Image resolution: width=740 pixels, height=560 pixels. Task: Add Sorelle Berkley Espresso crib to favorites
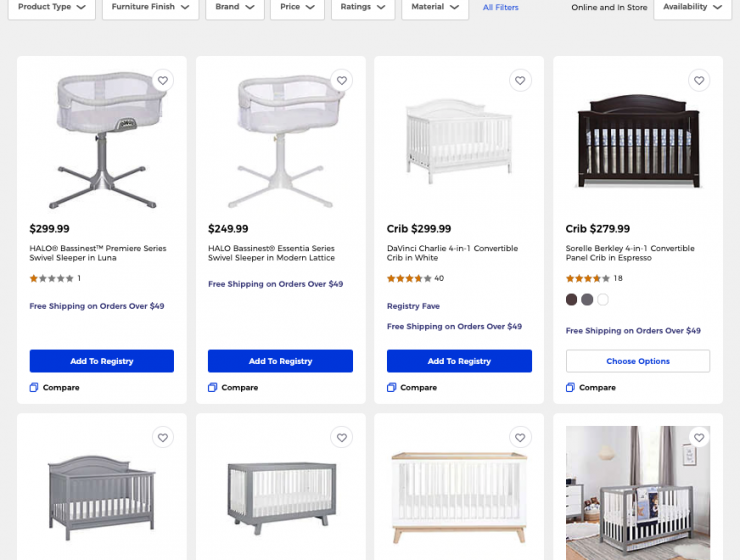699,81
